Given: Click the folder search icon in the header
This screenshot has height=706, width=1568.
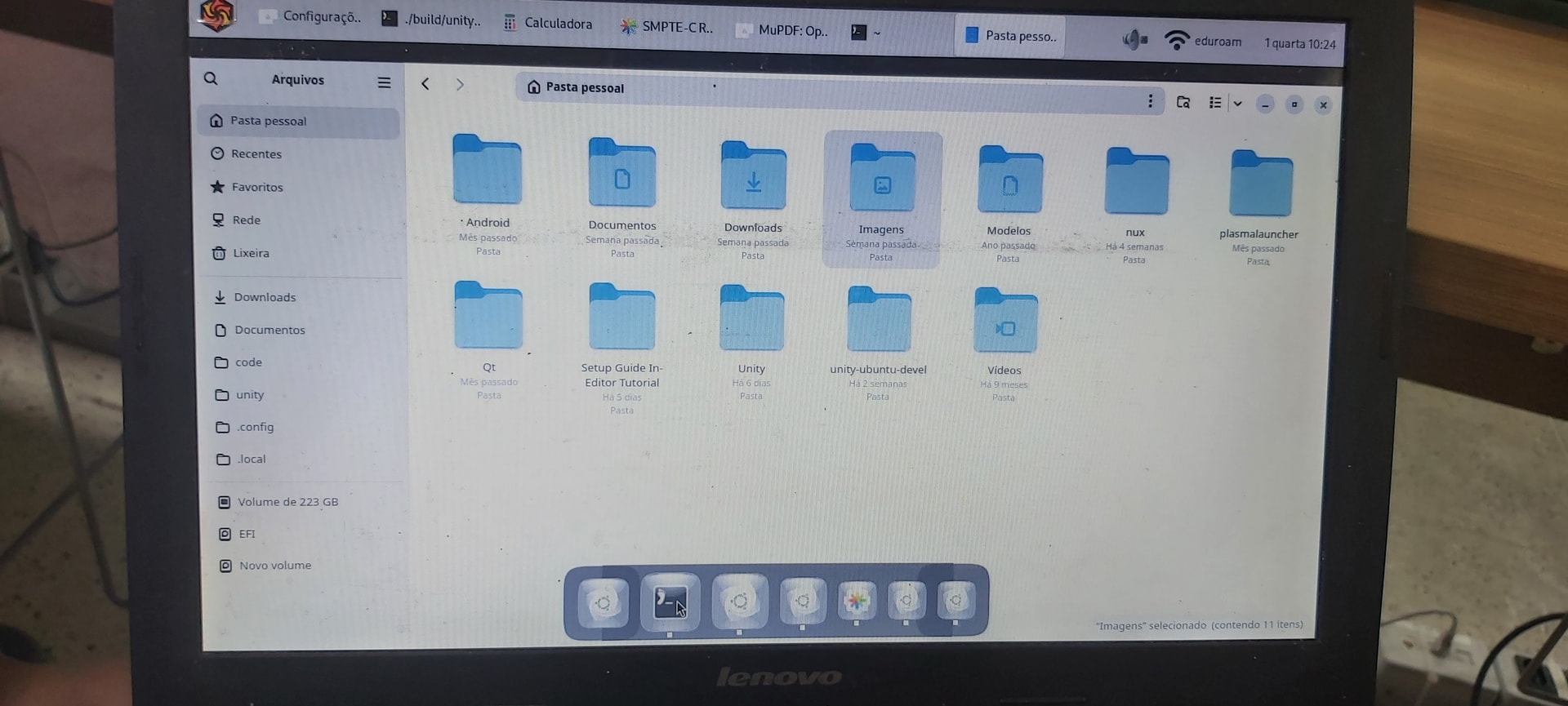Looking at the screenshot, I should pos(1183,102).
